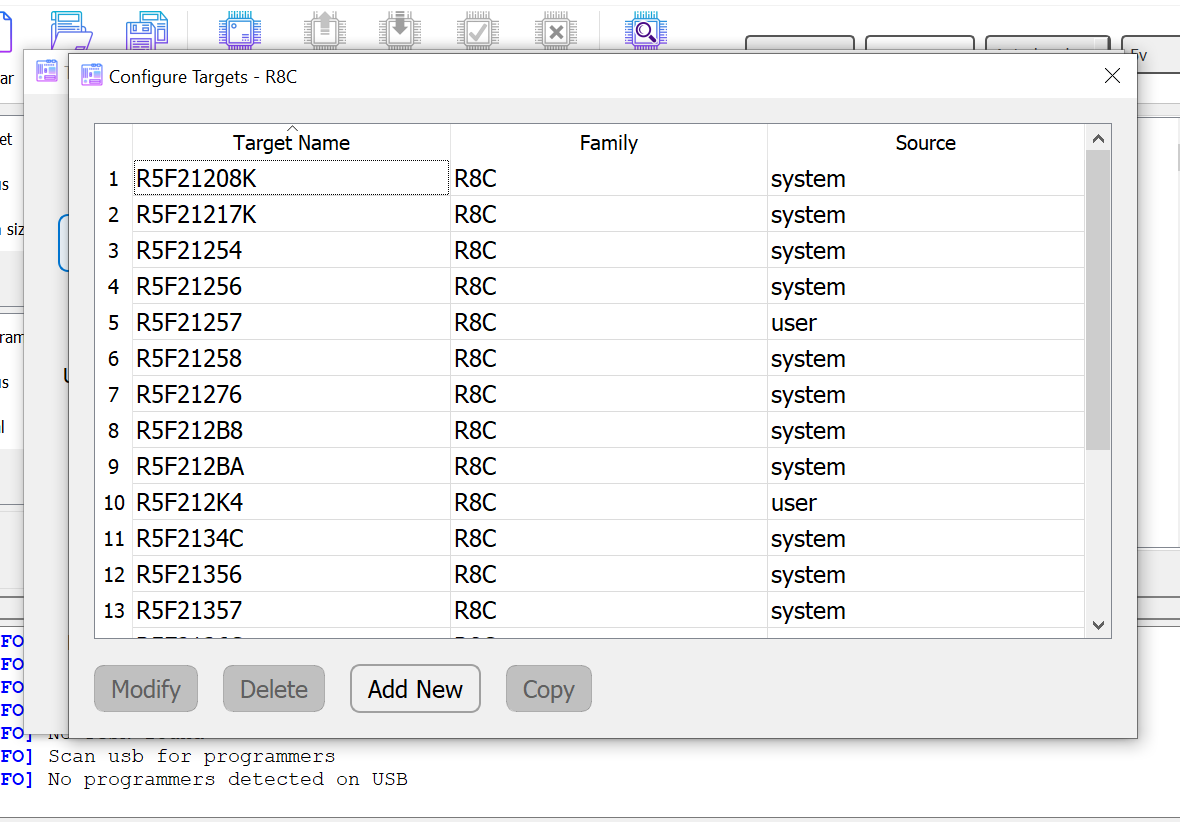1180x822 pixels.
Task: Select the chip device icon
Action: [240, 30]
